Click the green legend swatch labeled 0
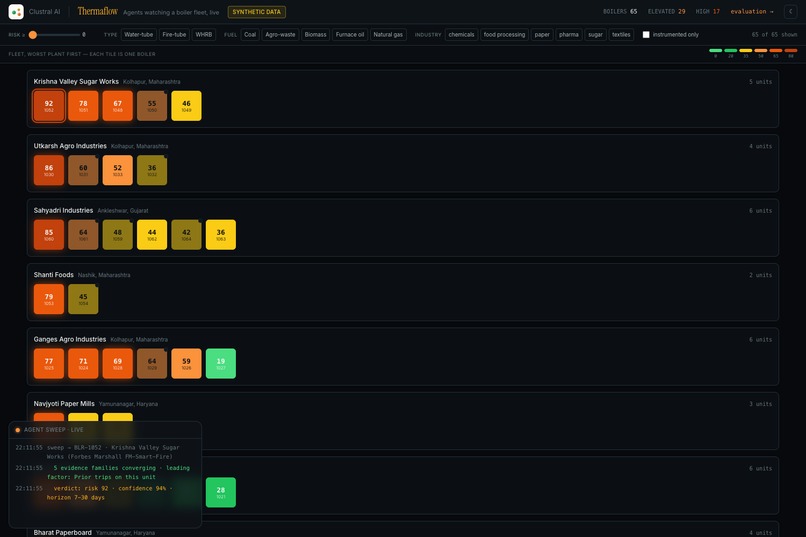The width and height of the screenshot is (806, 537). click(x=716, y=50)
